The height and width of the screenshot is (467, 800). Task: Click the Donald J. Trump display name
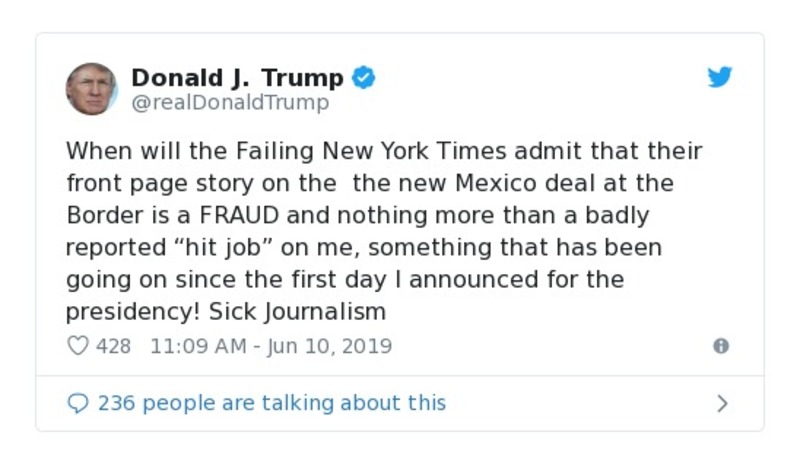pos(237,78)
